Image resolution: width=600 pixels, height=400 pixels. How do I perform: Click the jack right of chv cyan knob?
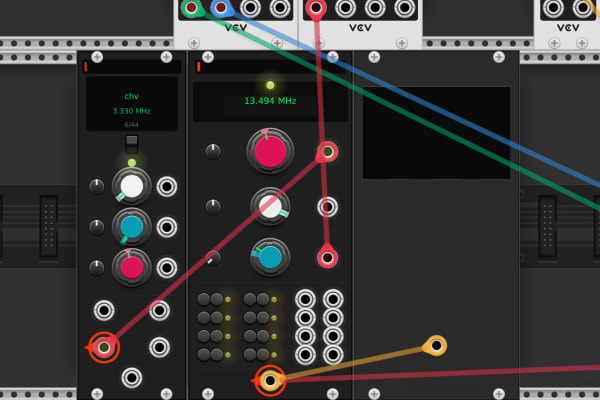166,227
